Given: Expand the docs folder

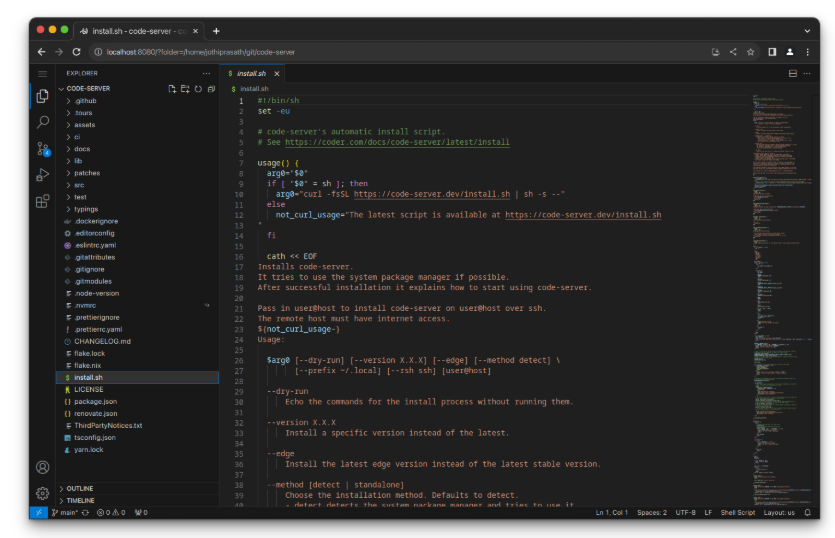Looking at the screenshot, I should [81, 149].
